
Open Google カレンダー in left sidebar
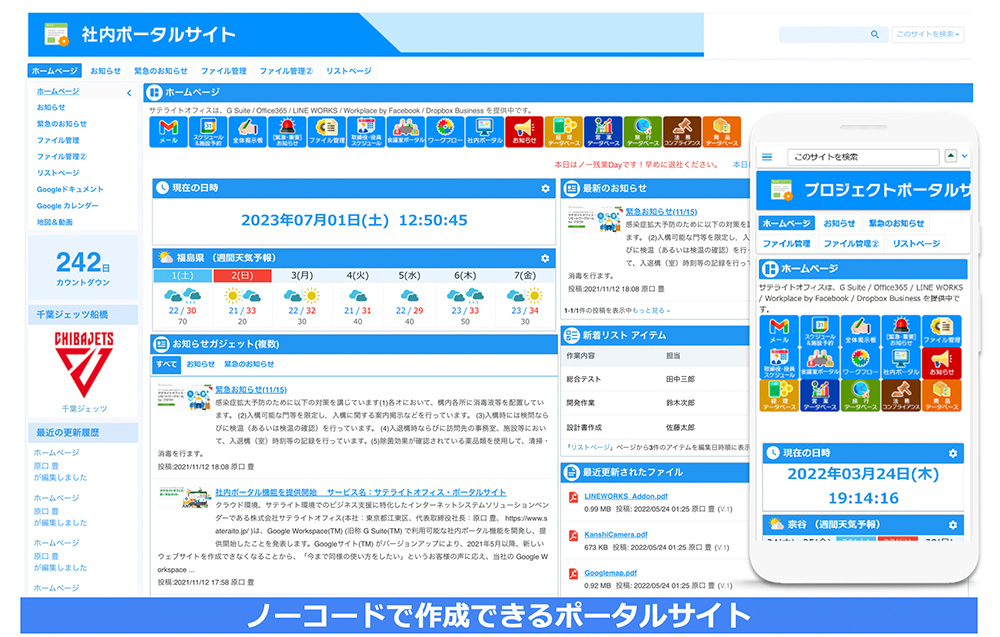tap(68, 206)
